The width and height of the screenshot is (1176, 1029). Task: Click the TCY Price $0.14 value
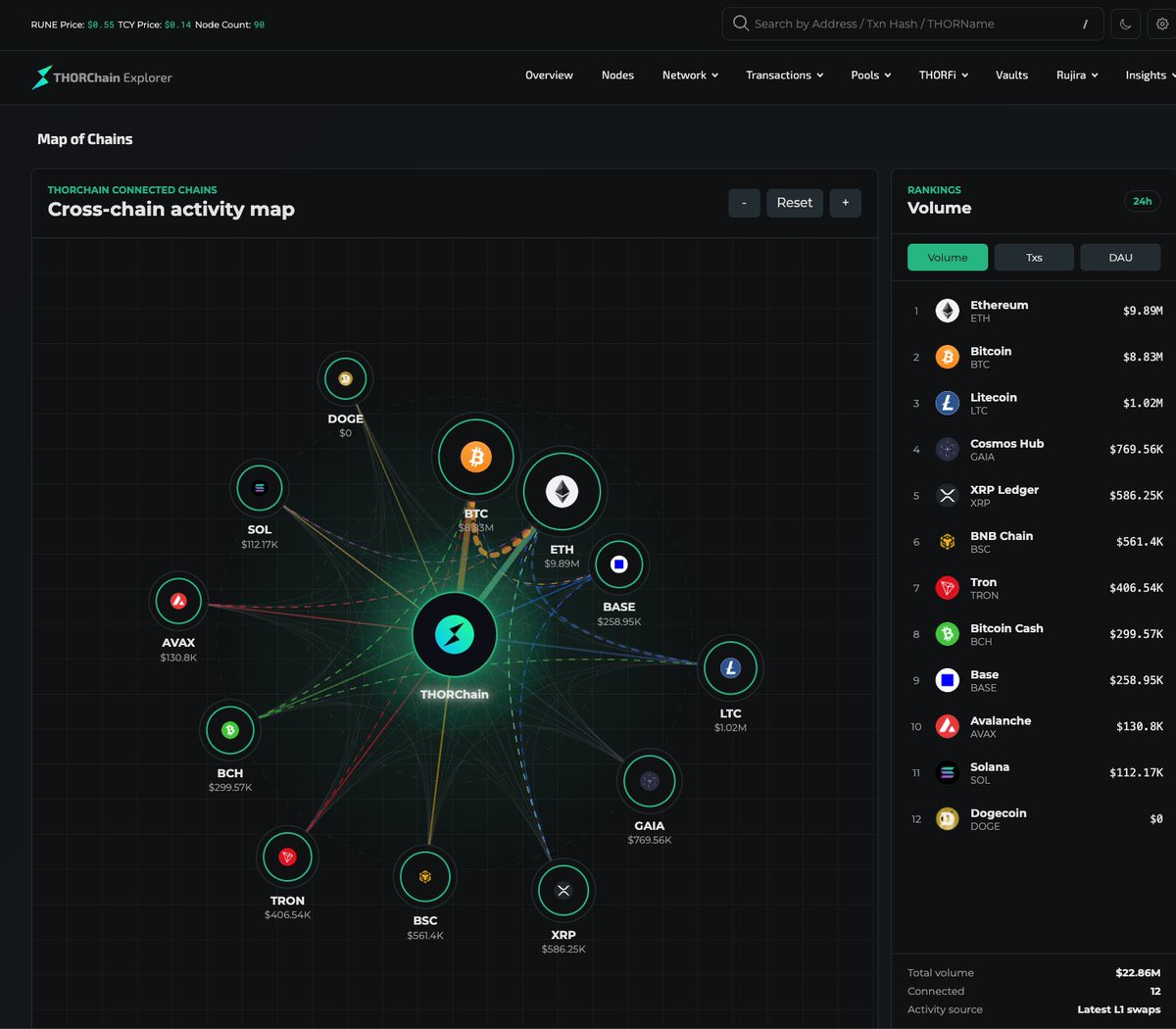[177, 24]
